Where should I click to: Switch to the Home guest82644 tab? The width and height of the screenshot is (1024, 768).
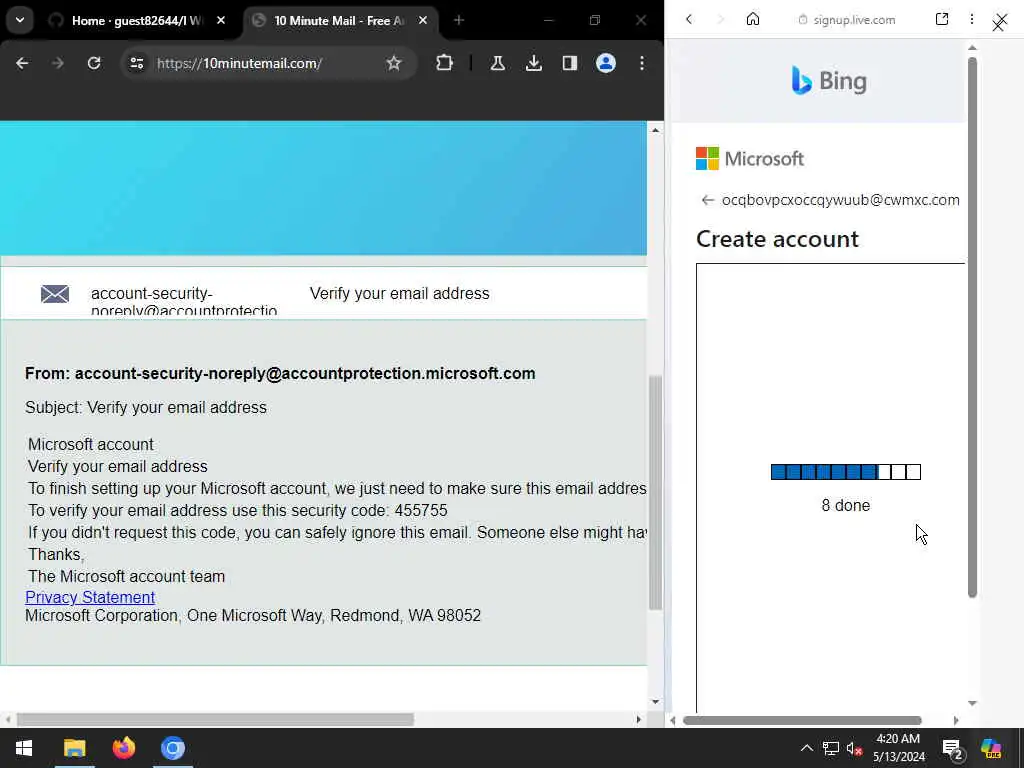tap(137, 21)
